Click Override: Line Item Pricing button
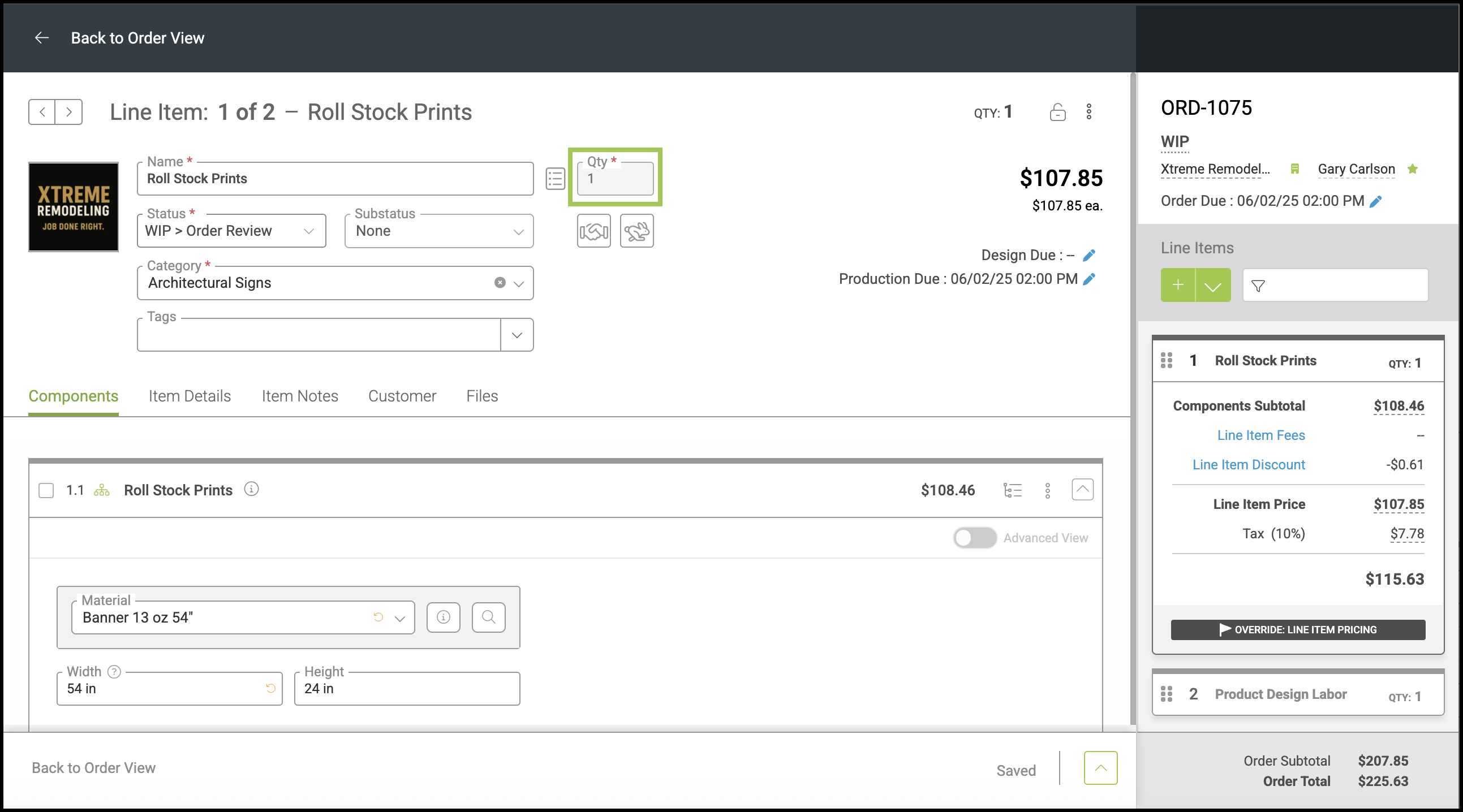 (1298, 630)
